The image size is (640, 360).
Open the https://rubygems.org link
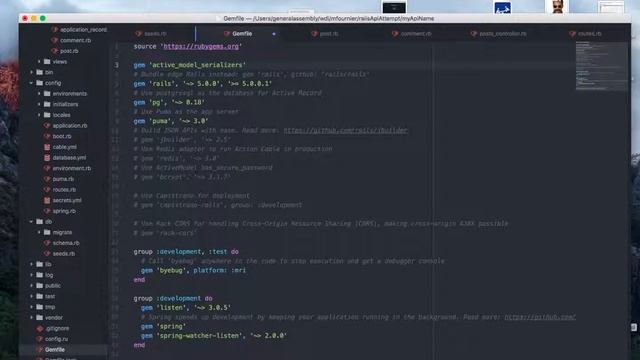click(x=201, y=47)
